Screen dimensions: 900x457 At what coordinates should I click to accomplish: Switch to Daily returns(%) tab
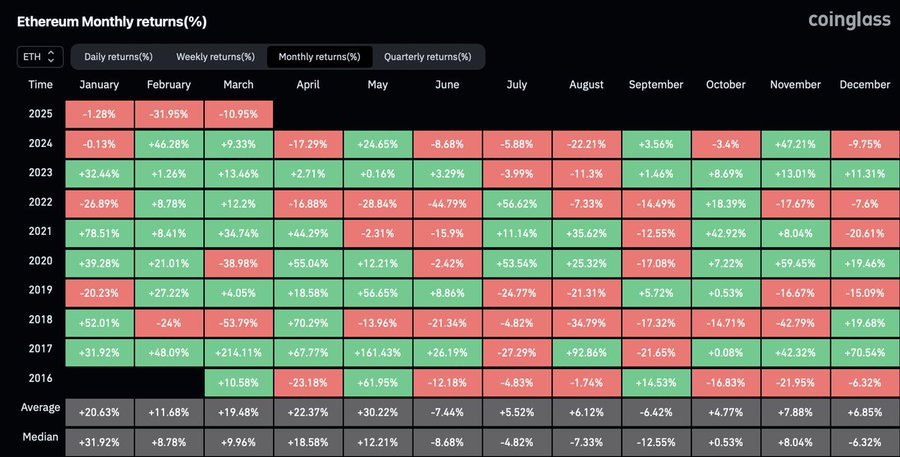[118, 57]
